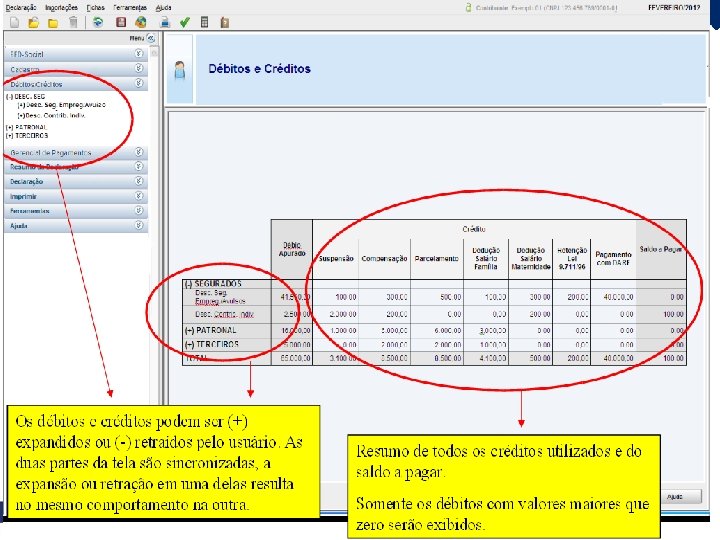Expand the Cadastro panel chevron
This screenshot has height=540, width=720.
coord(139,68)
